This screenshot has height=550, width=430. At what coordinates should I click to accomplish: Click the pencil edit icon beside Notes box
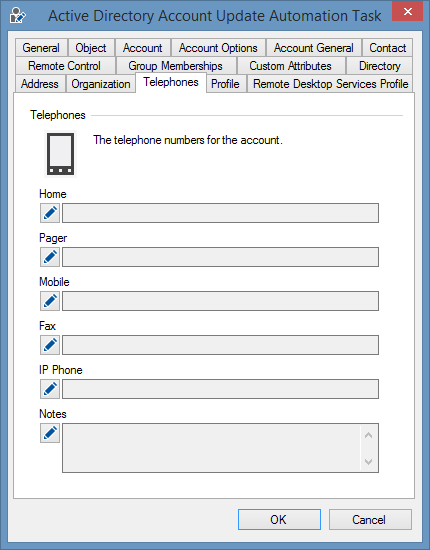[50, 433]
